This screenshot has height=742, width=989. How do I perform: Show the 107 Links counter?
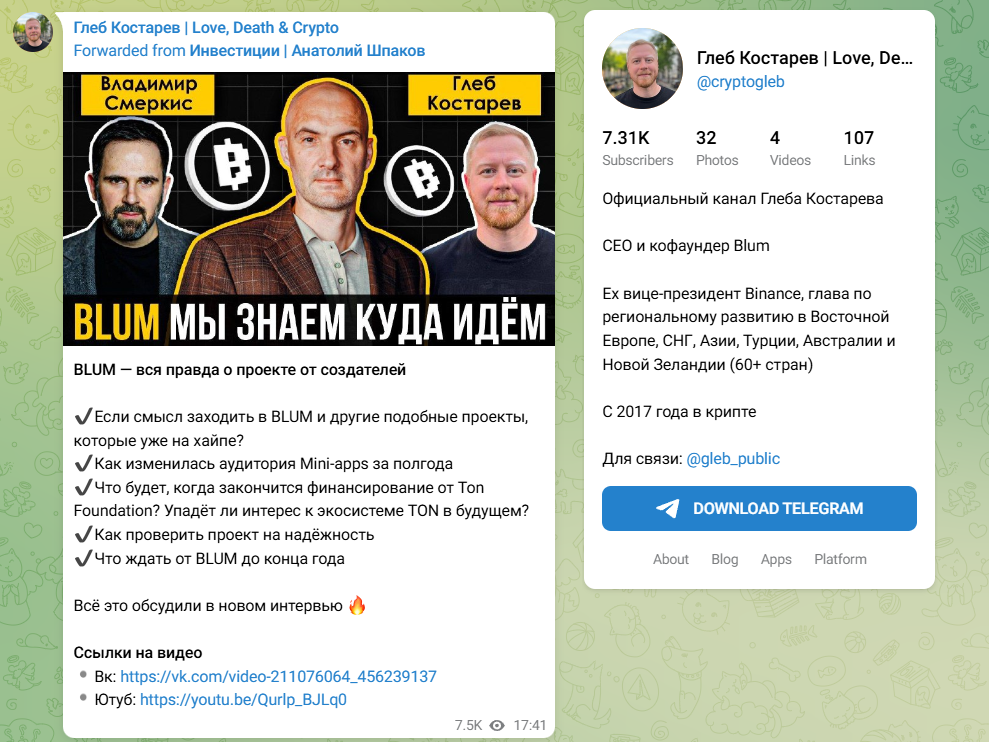click(x=859, y=148)
